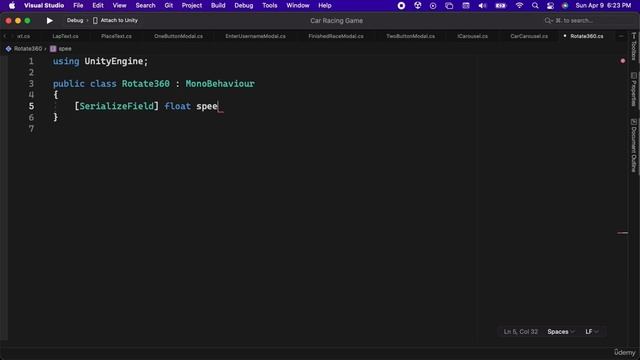Open the Apple menu
The image size is (640, 360).
click(12, 6)
